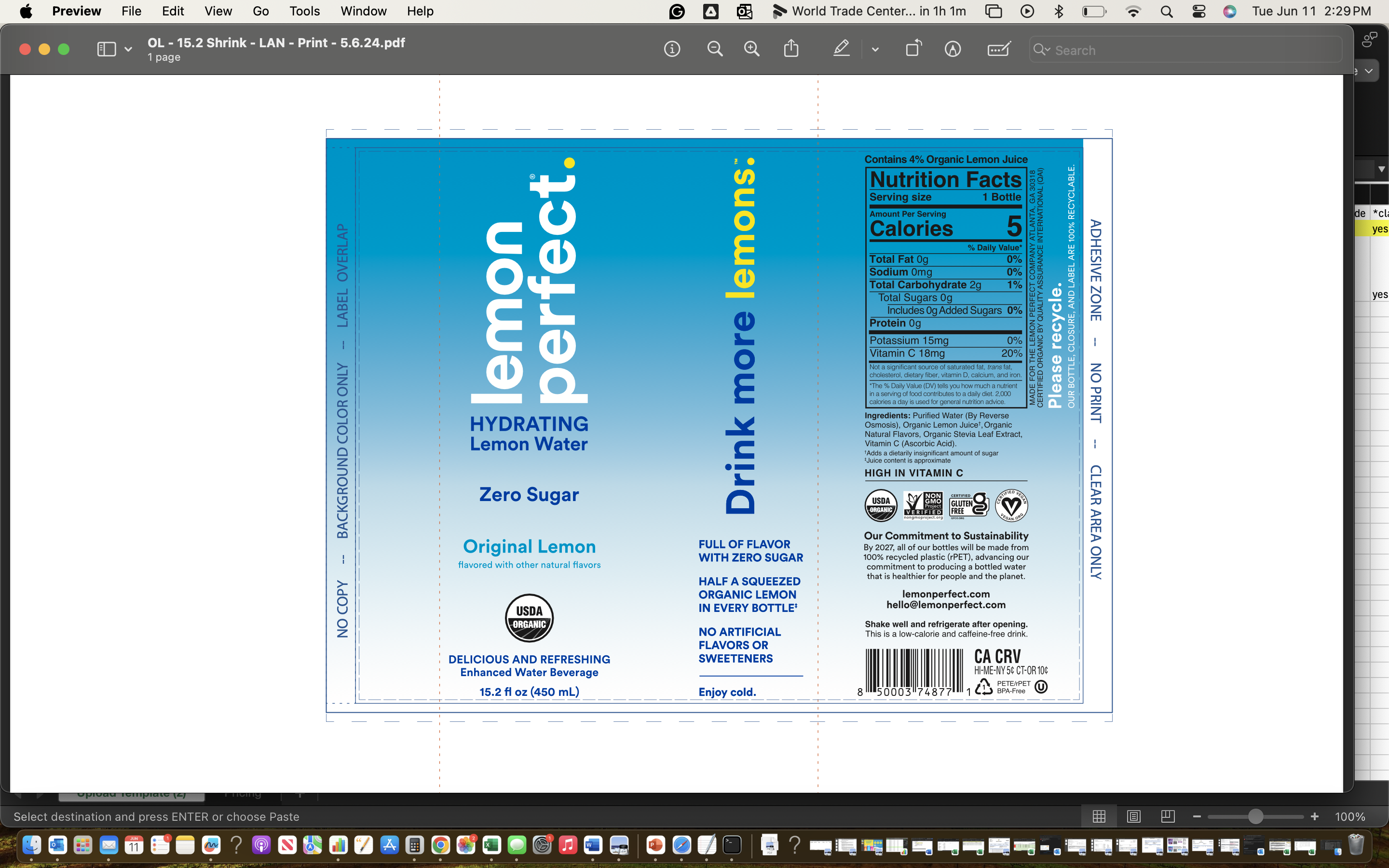Adjust the Excel zoom slider handle

tap(1255, 816)
